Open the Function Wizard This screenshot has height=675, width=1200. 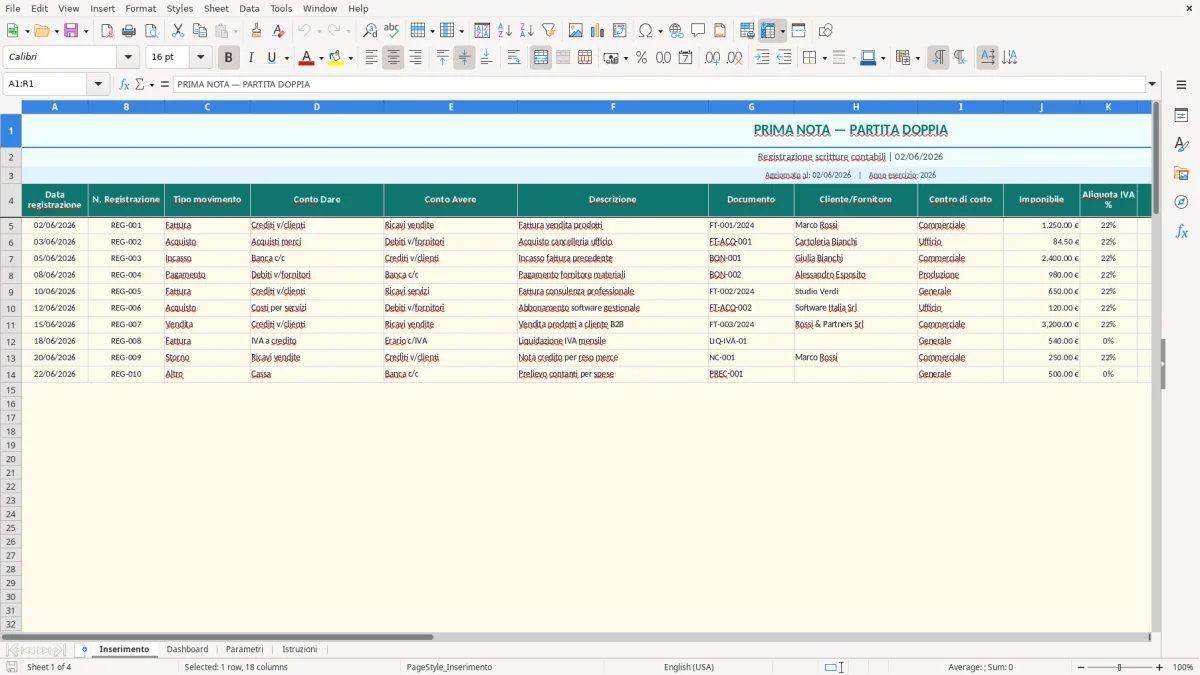click(124, 85)
